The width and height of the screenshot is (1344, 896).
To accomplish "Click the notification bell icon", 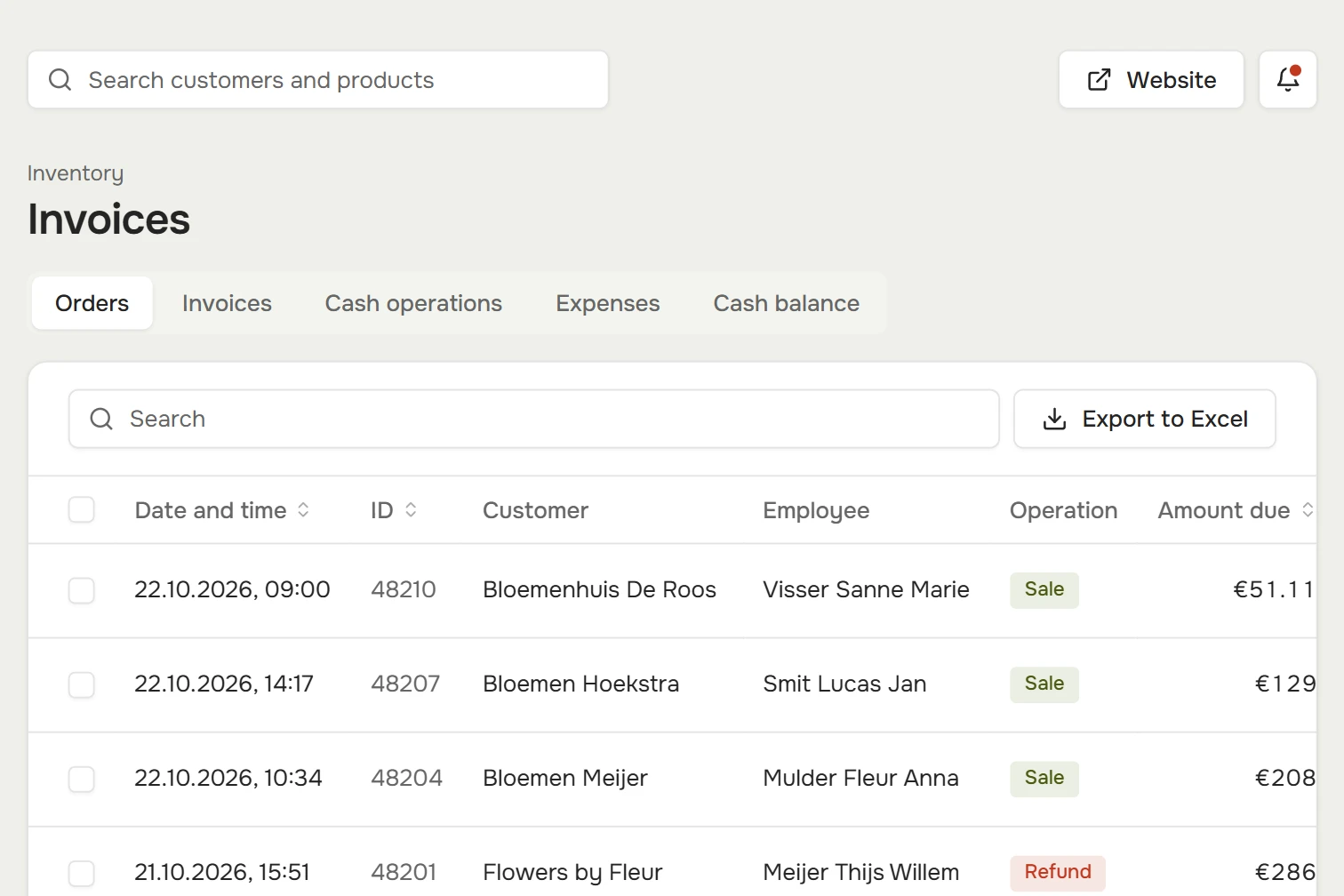I will pos(1288,79).
